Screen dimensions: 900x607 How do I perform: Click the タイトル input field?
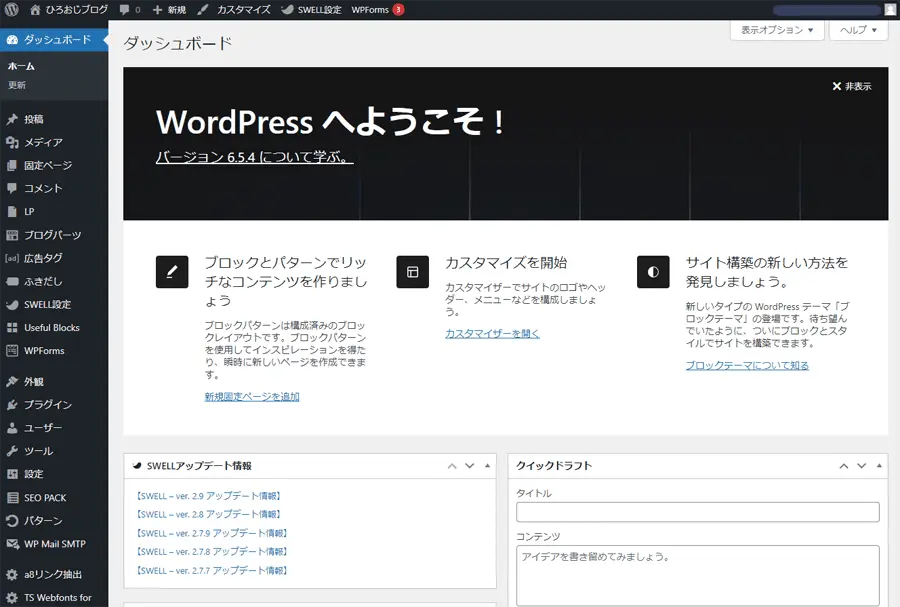tap(697, 512)
